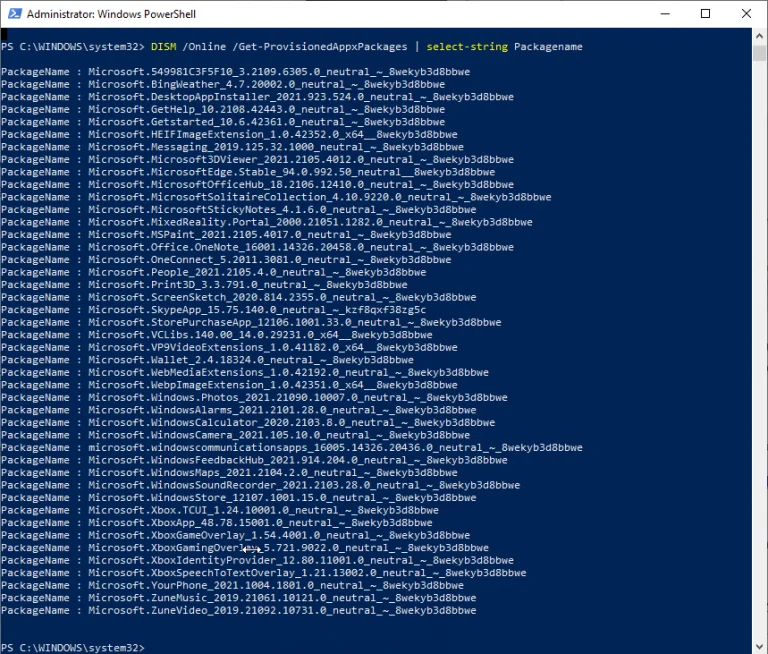Click the Microsoft.XboxGameOverlay package line
Screen dimensions: 768x654
pos(235,535)
